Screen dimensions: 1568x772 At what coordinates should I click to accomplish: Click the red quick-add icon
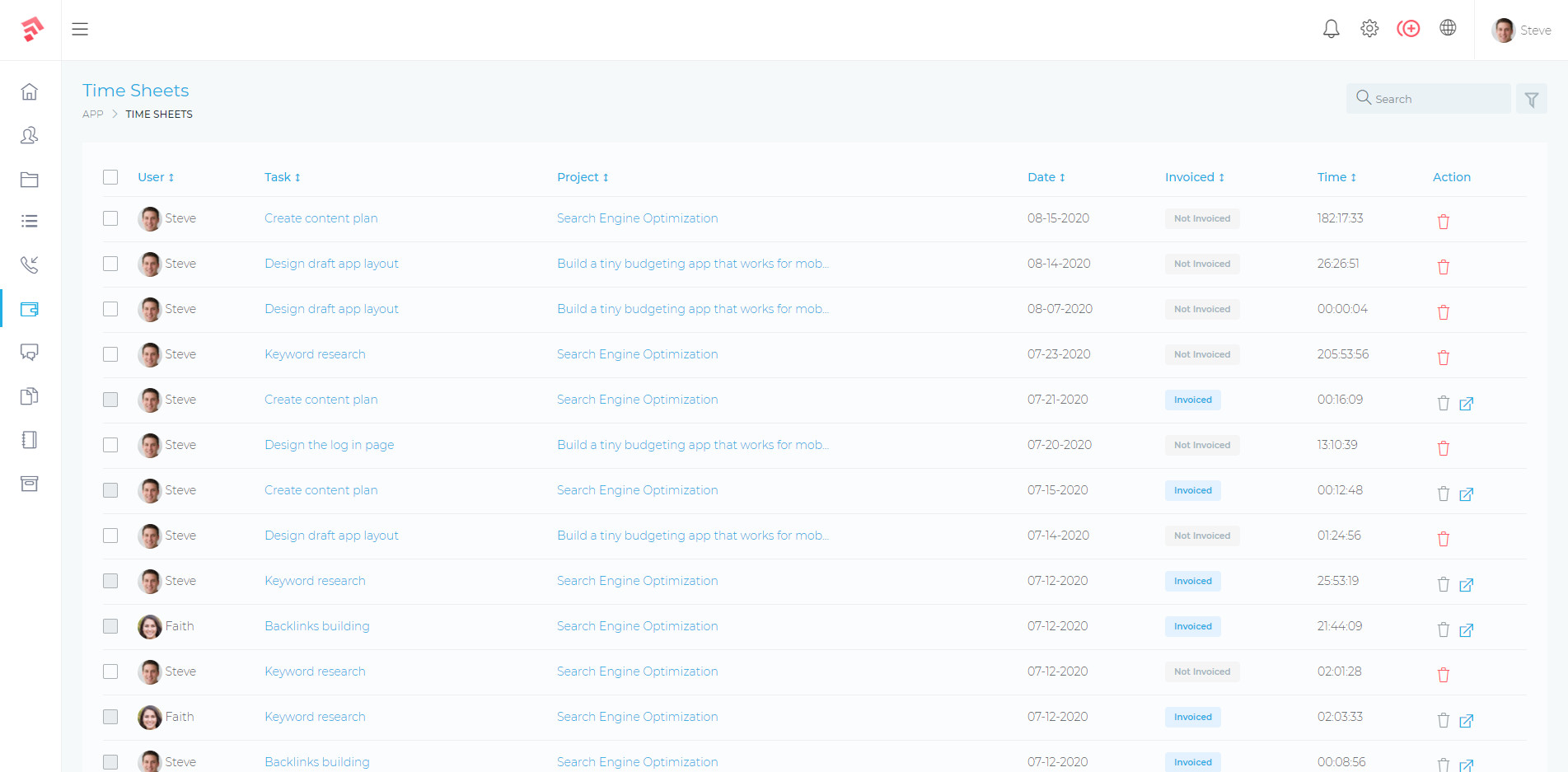click(1409, 28)
